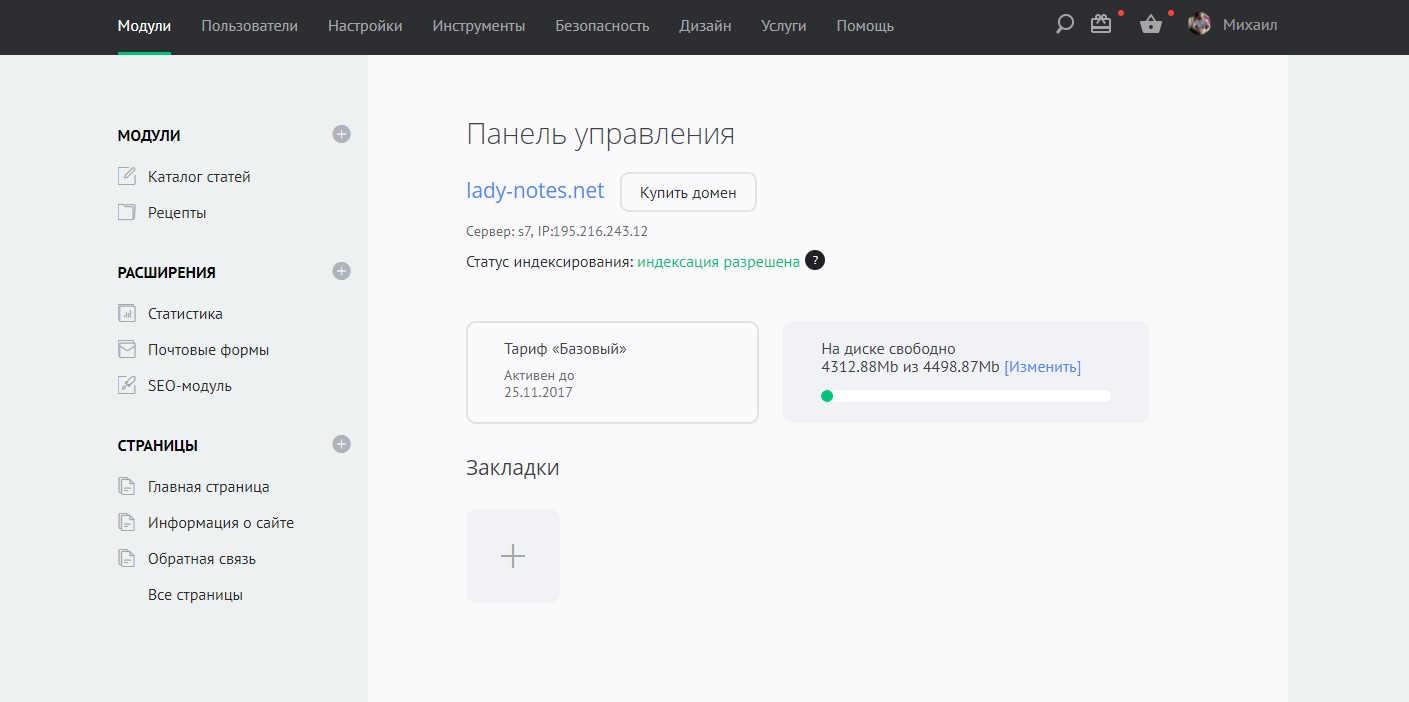The image size is (1409, 702).
Task: Open the Главная страница page
Action: tap(208, 486)
